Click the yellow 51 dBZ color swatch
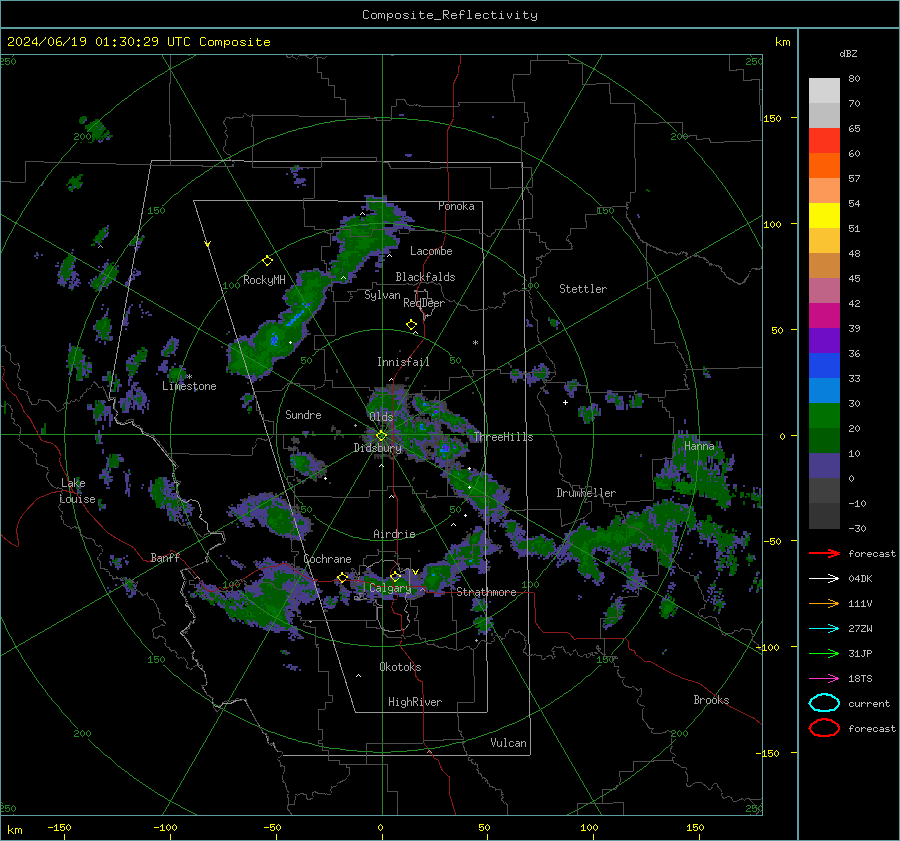Image resolution: width=900 pixels, height=841 pixels. [x=824, y=216]
